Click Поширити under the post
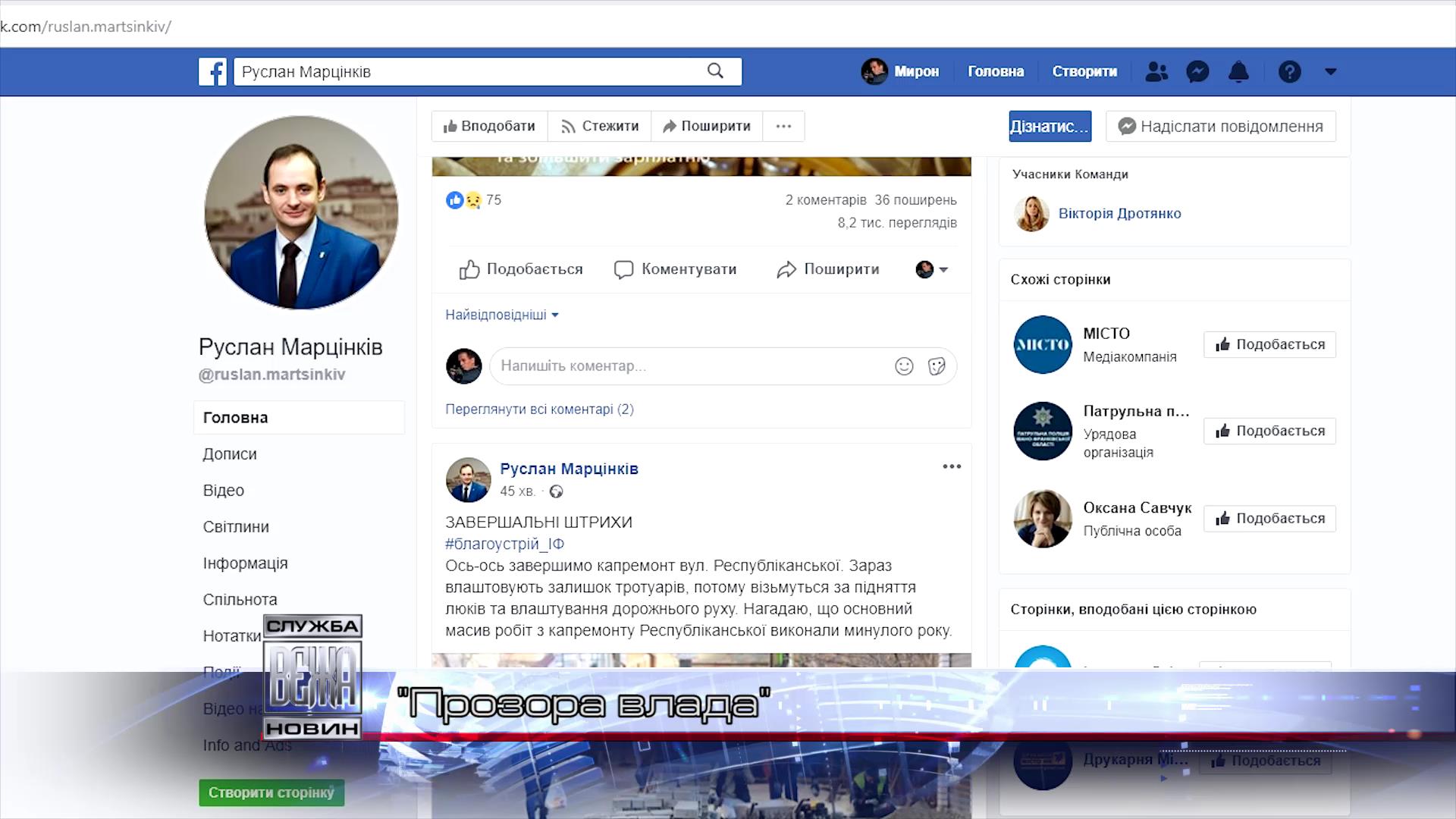The height and width of the screenshot is (819, 1456). (828, 269)
